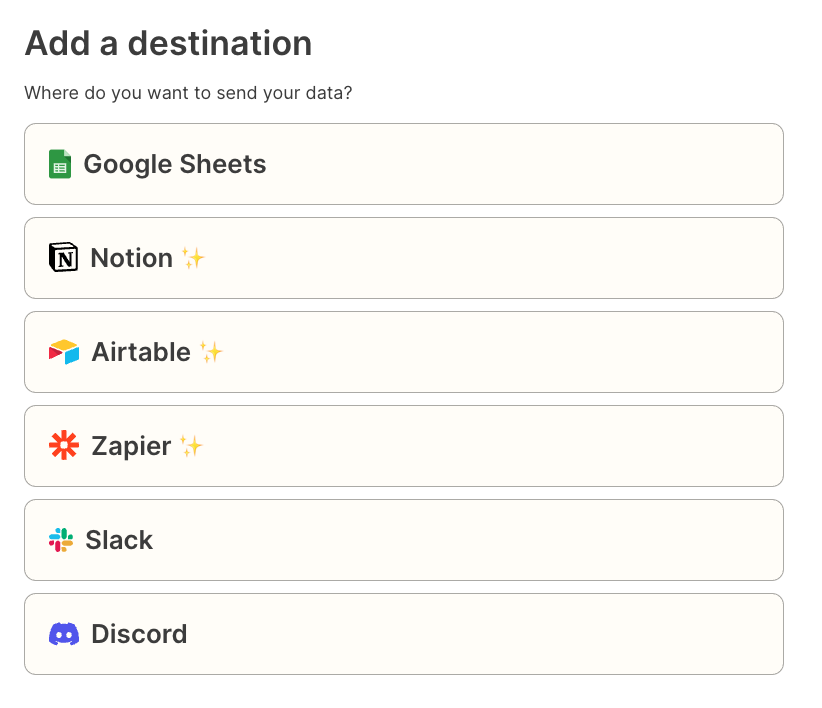Select Zapier as the data destination
822x708 pixels.
pyautogui.click(x=131, y=446)
